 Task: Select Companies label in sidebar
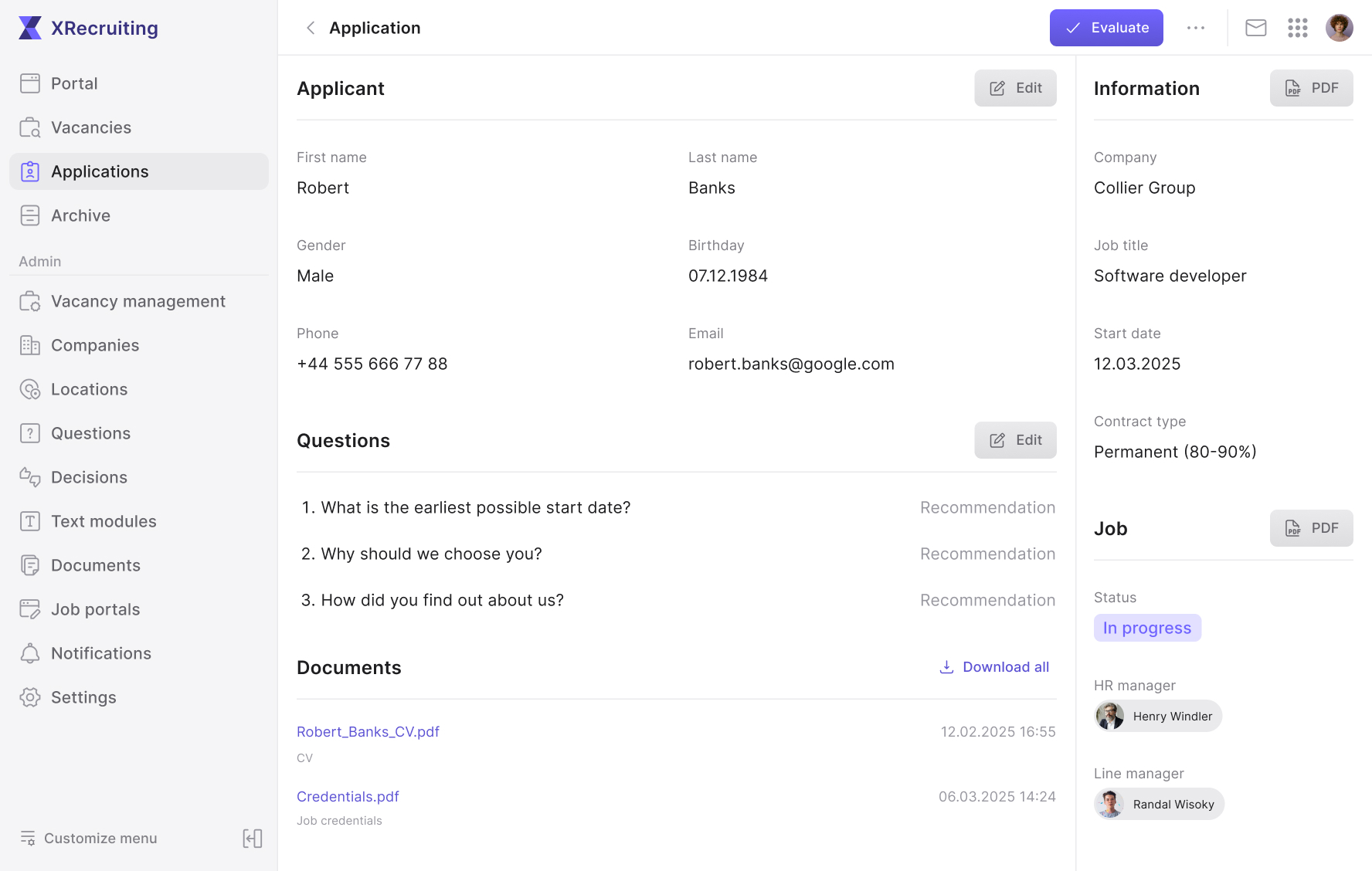[x=95, y=345]
